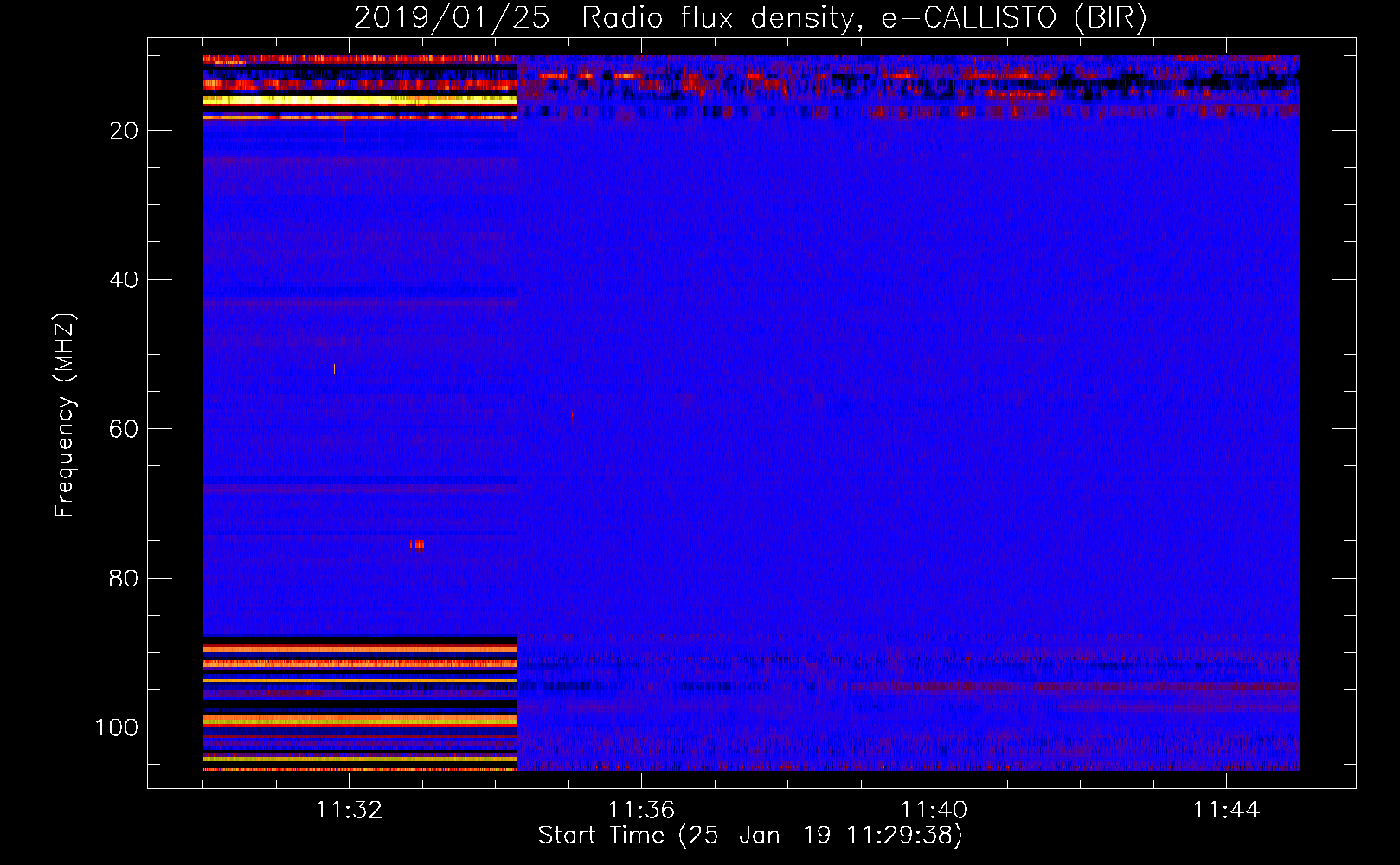The image size is (1400, 865).
Task: Click the small orange spike near 52 MHz
Action: tap(335, 369)
